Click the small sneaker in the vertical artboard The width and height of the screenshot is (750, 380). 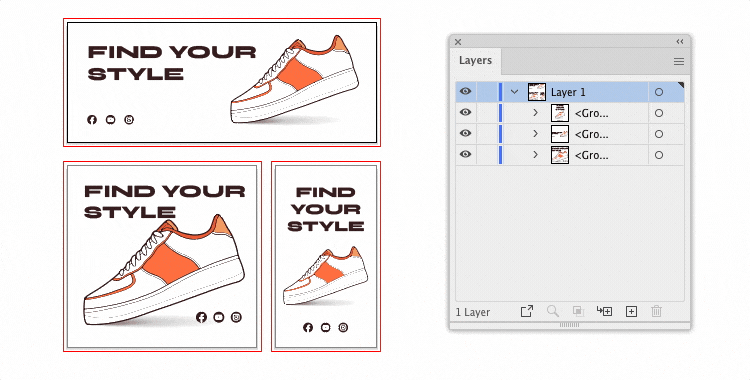click(326, 276)
